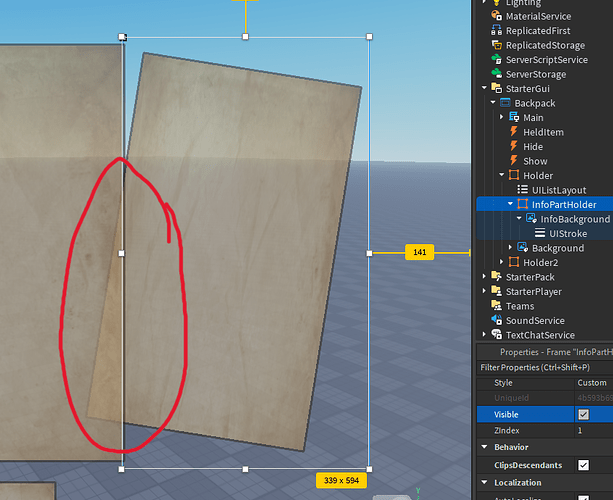
Task: Expand the TextChatService tree node
Action: (x=484, y=334)
